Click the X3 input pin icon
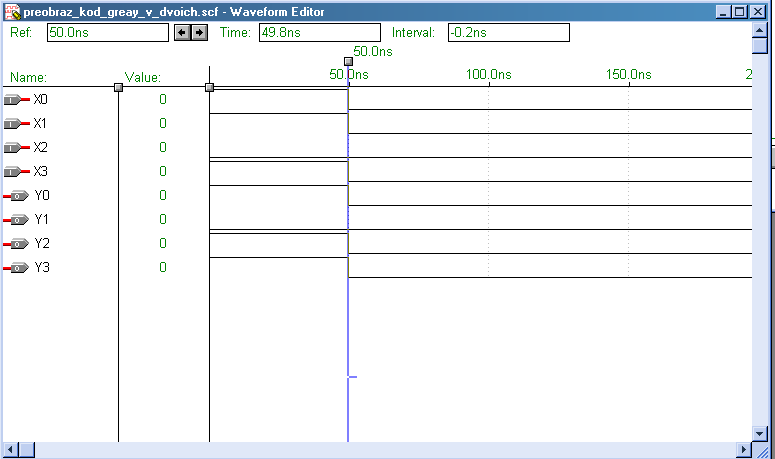775x459 pixels. (17, 172)
